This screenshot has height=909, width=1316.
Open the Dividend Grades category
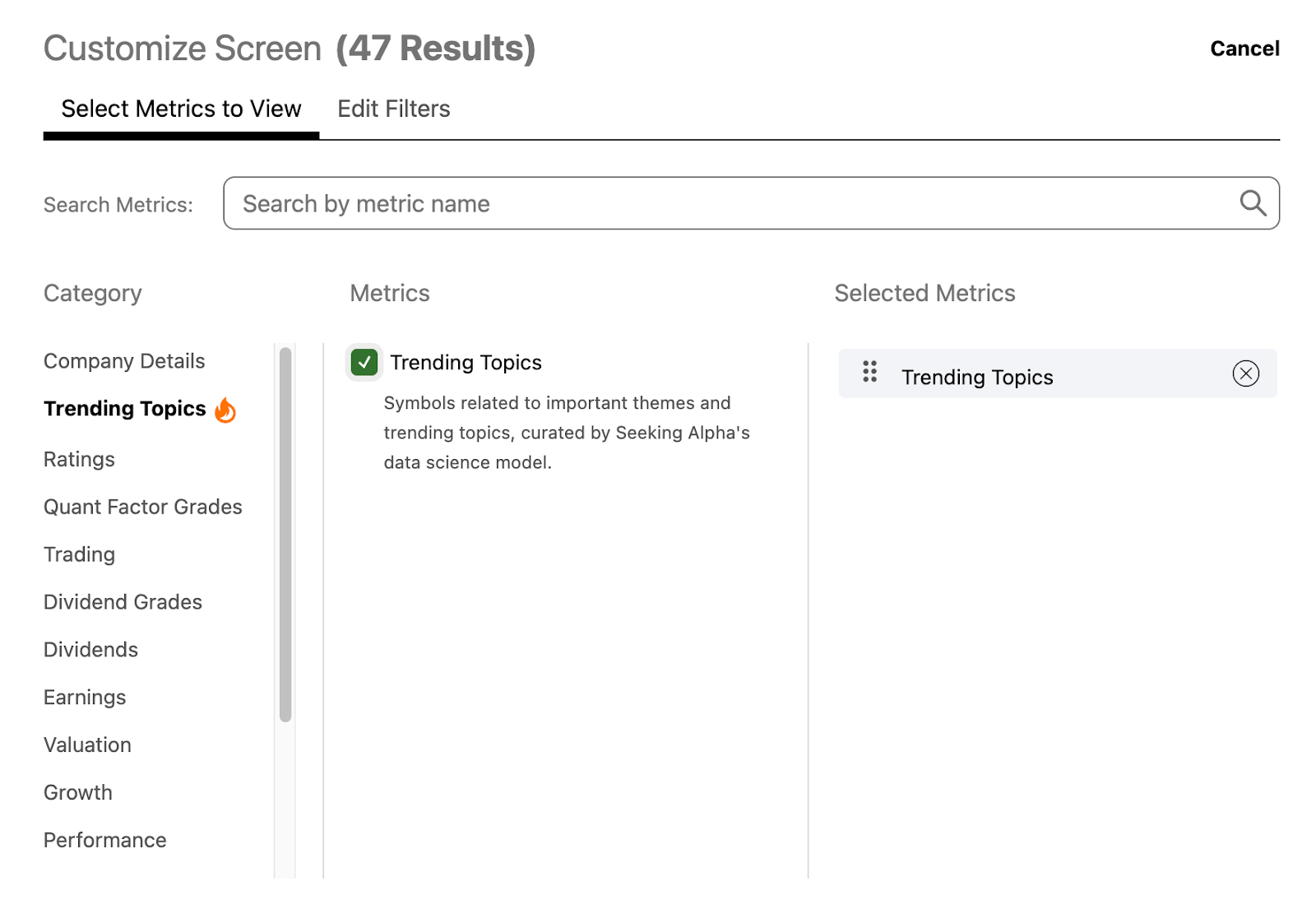click(123, 602)
